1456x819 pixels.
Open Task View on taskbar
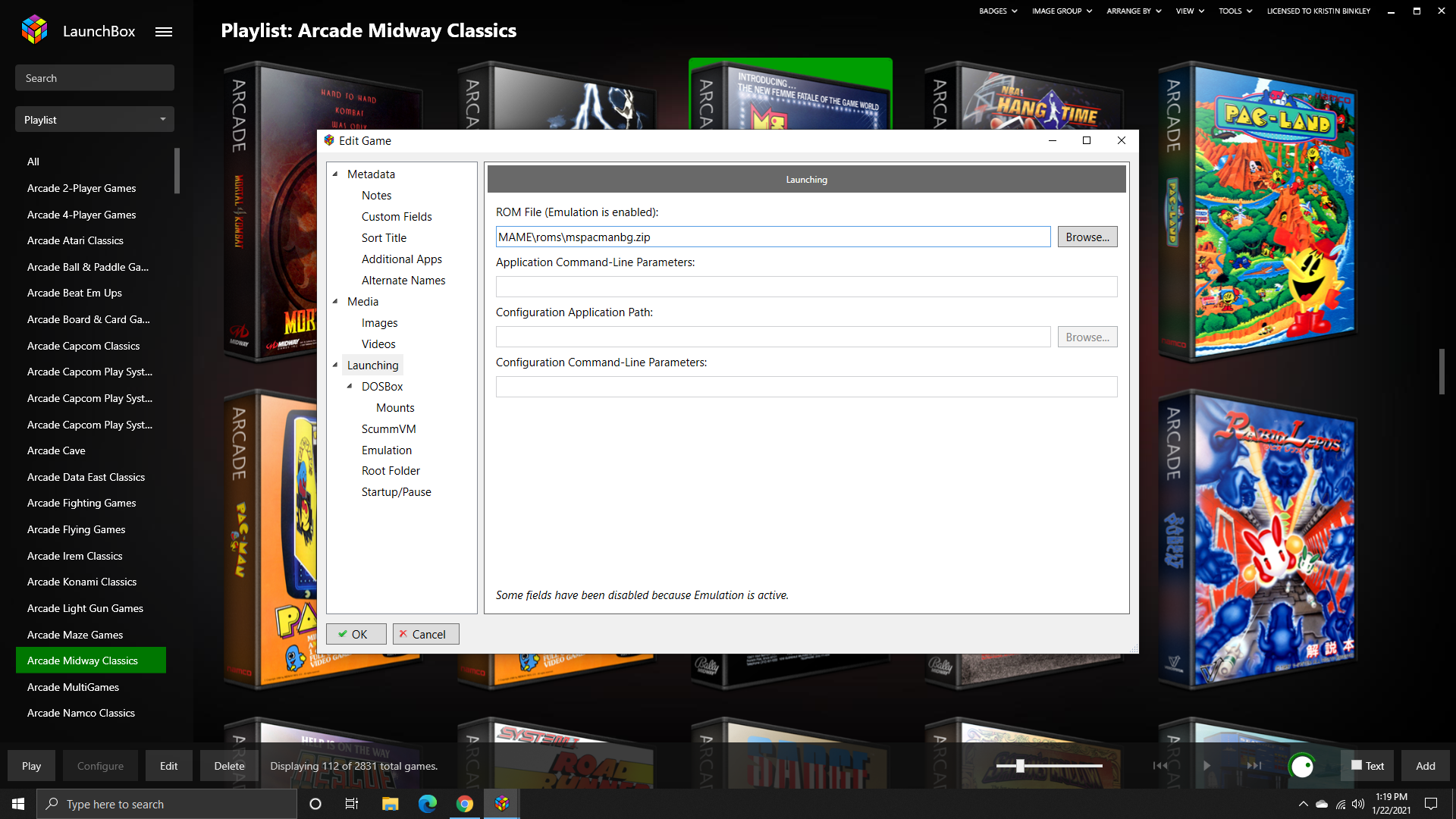(352, 804)
